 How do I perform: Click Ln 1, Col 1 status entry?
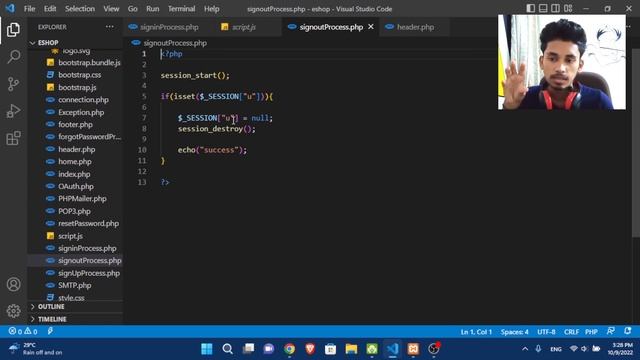coord(476,332)
